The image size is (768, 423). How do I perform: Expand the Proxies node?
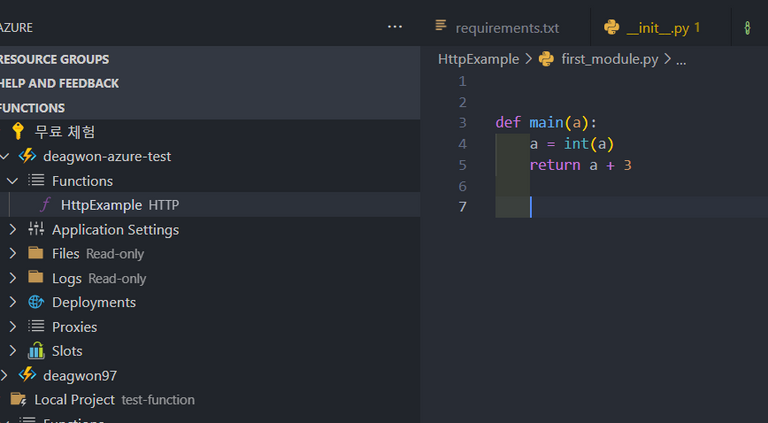click(x=13, y=326)
